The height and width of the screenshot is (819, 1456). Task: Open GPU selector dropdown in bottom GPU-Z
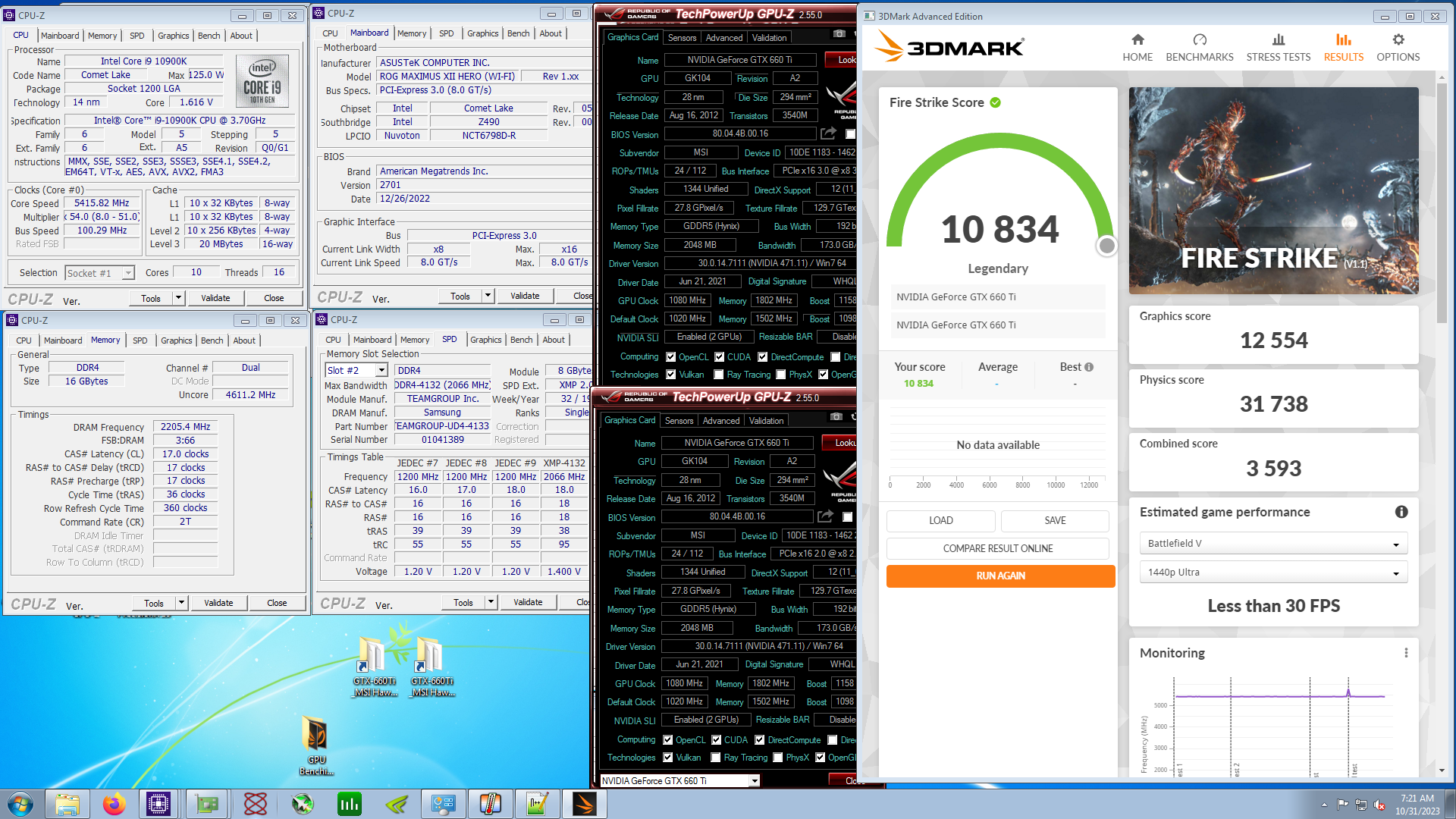679,780
